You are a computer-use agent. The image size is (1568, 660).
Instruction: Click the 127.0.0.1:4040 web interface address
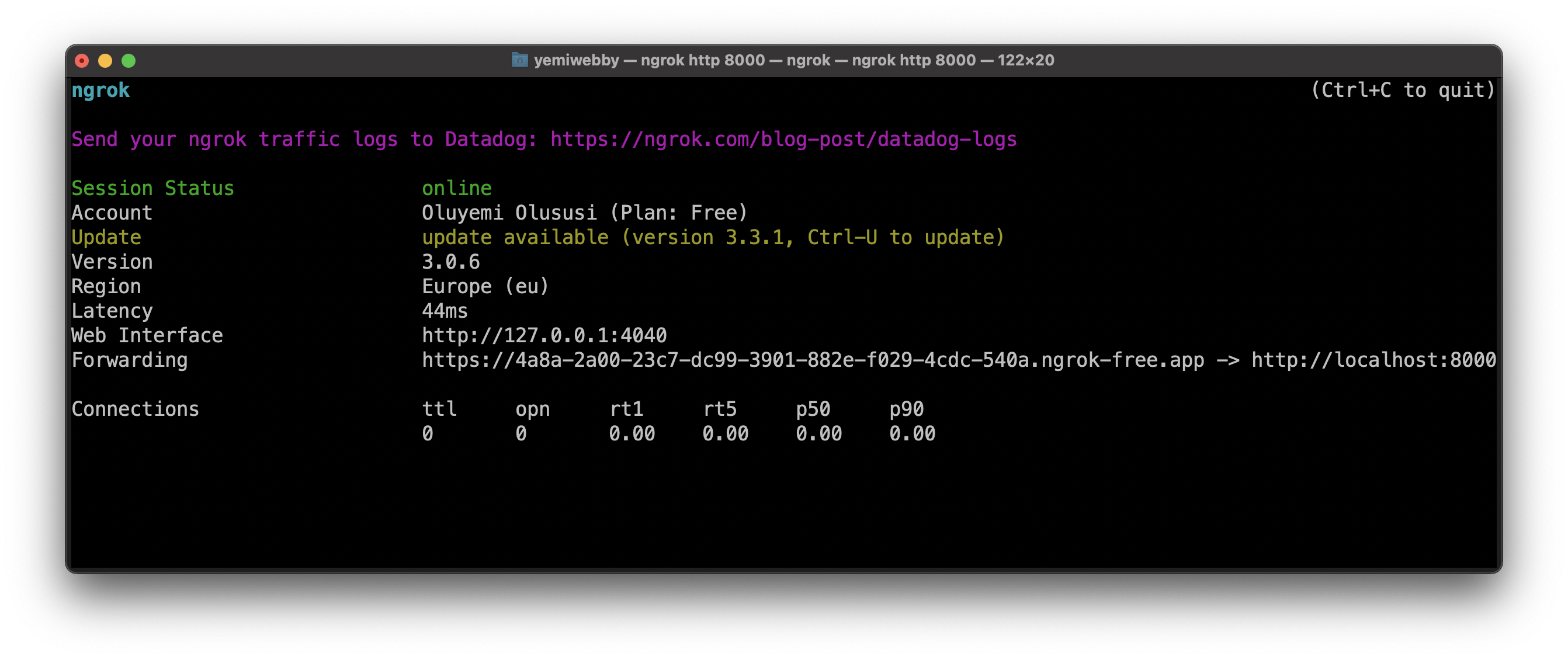click(x=544, y=336)
